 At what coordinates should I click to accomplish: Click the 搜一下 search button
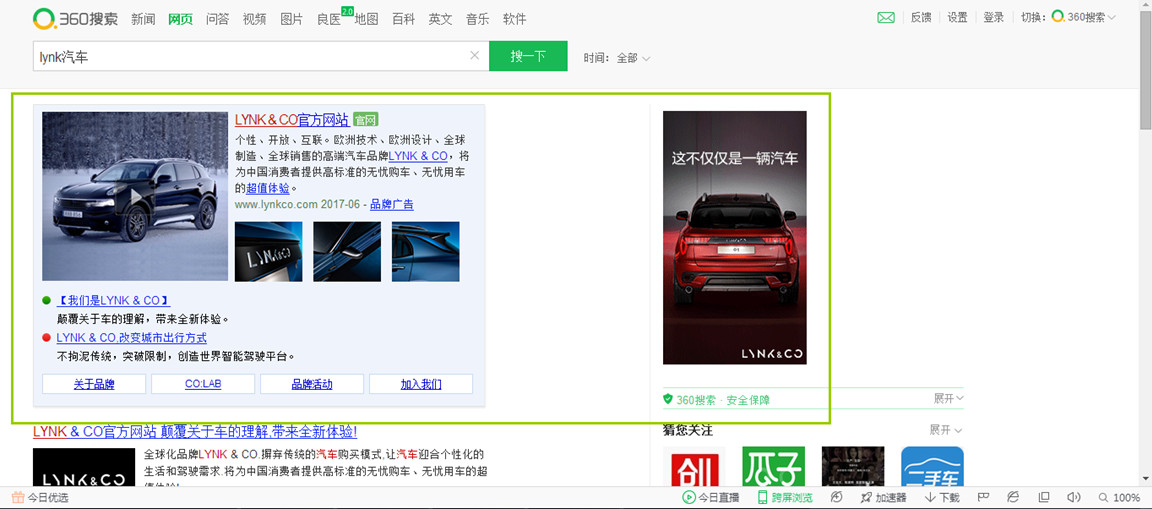click(x=528, y=56)
